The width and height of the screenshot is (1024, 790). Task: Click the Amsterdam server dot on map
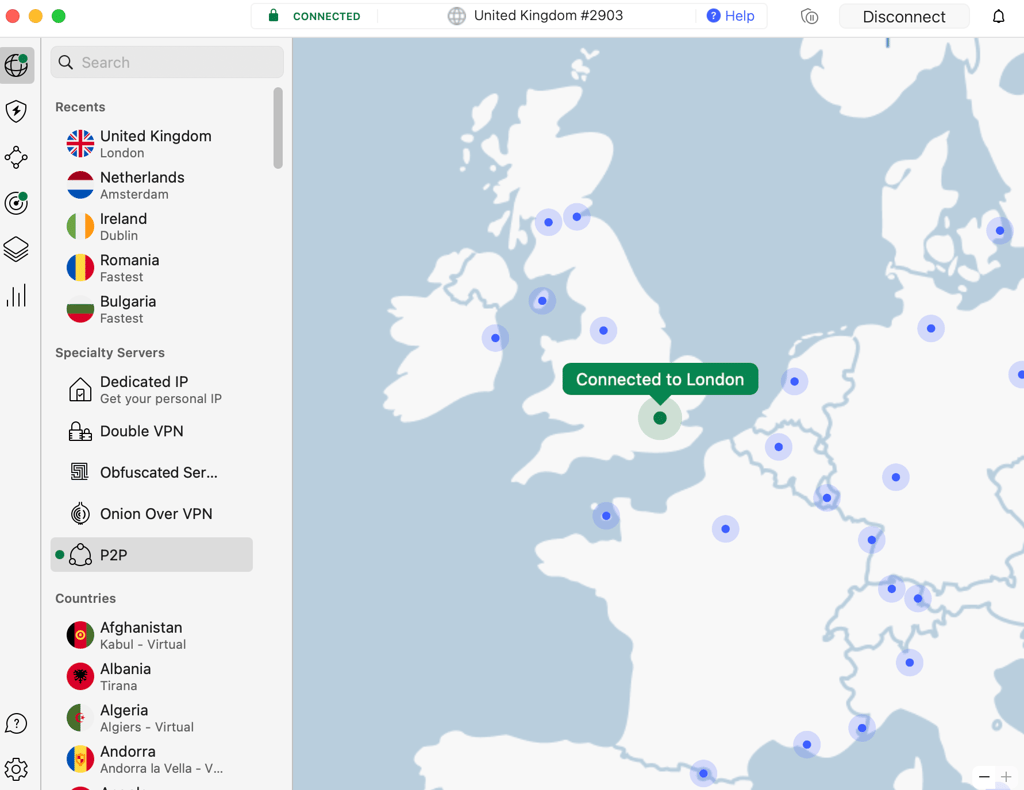point(794,381)
